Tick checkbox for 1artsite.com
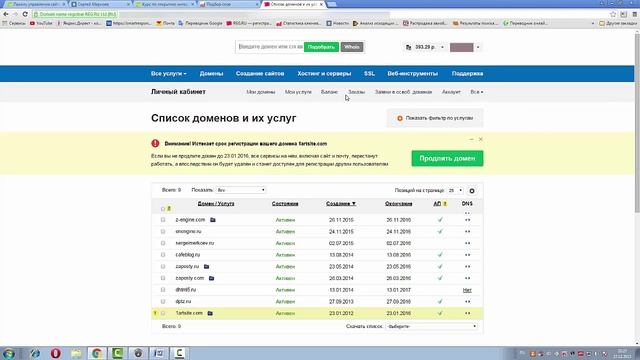 coord(163,313)
